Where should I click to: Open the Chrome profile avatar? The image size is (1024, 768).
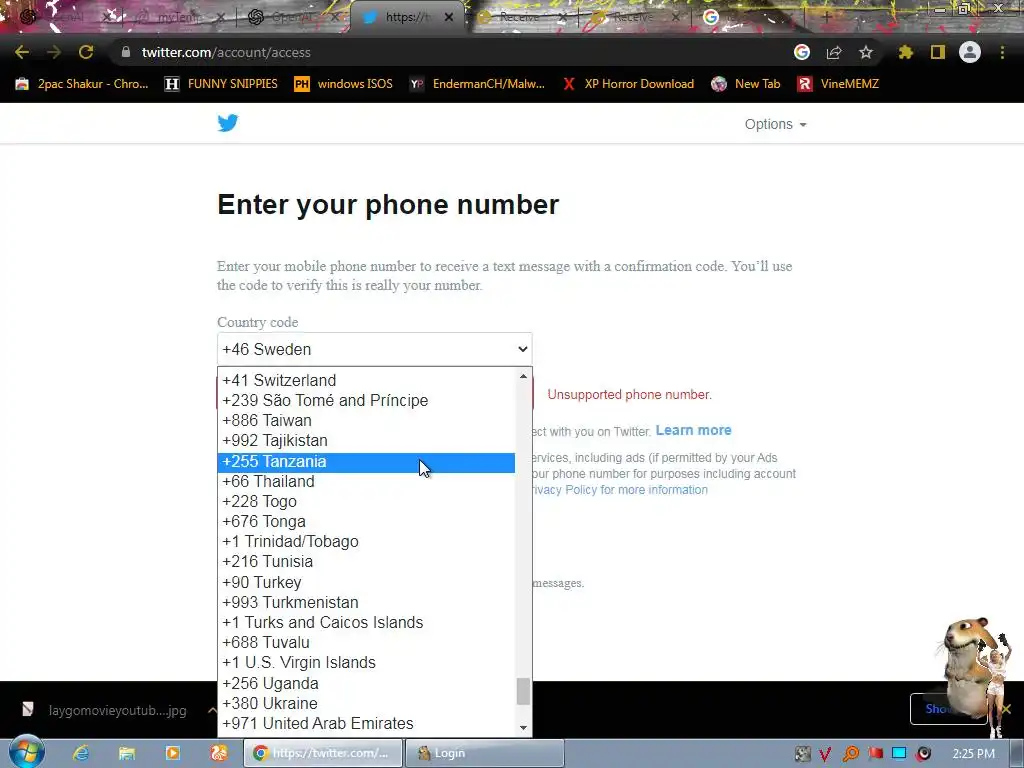coord(970,52)
